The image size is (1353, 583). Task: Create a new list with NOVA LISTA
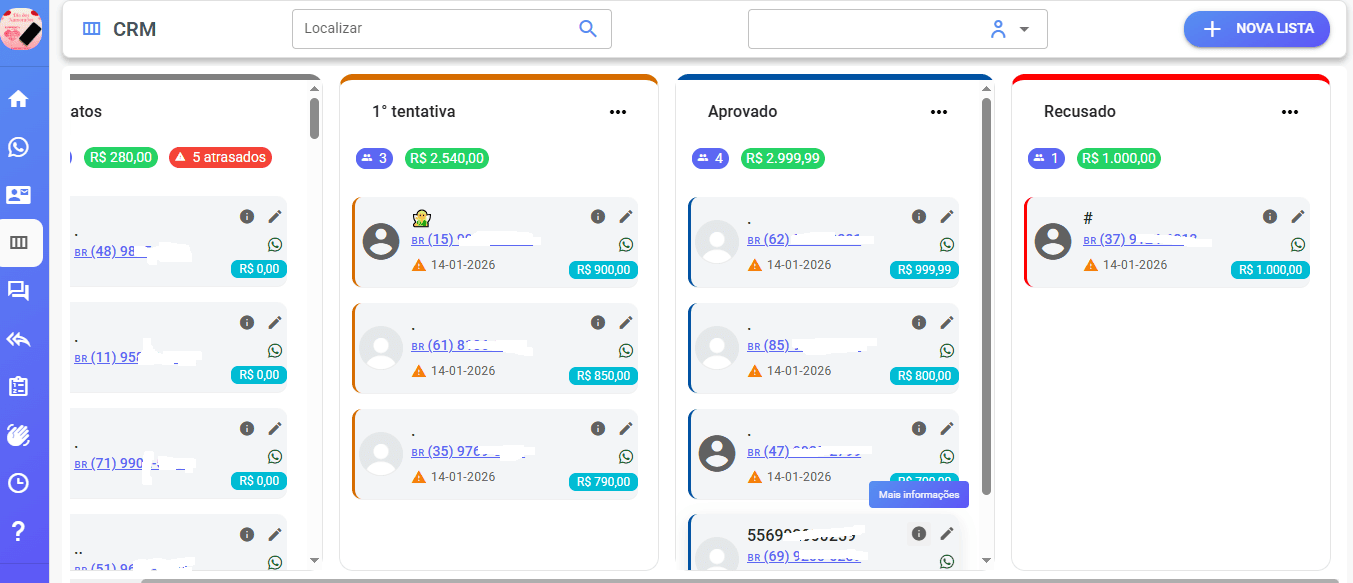point(1256,29)
